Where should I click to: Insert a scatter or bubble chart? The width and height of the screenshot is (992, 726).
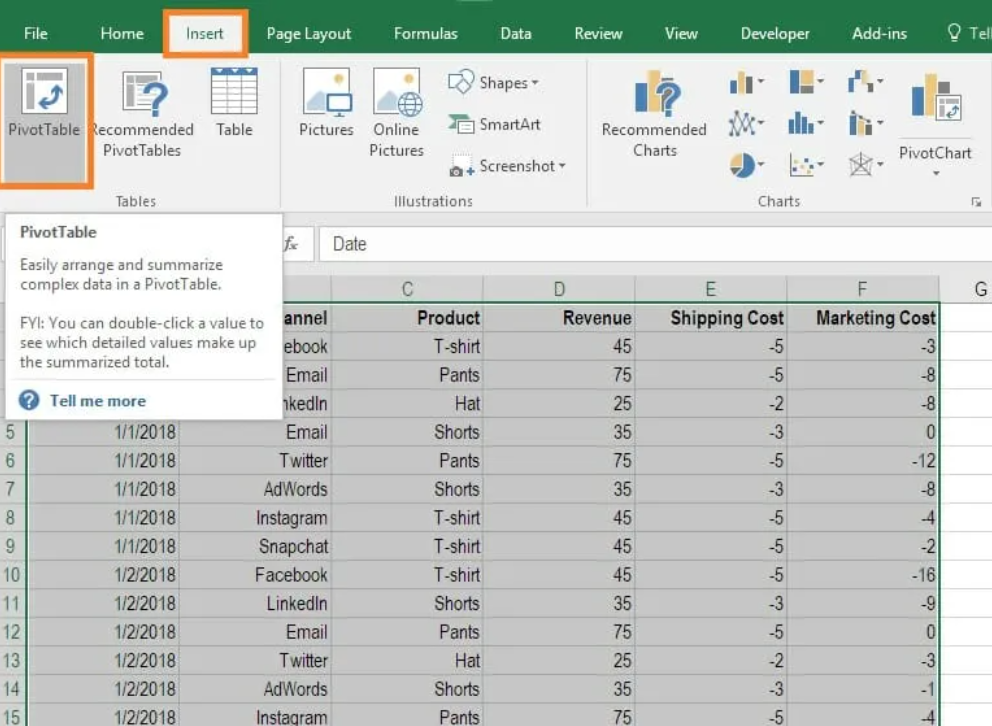806,165
